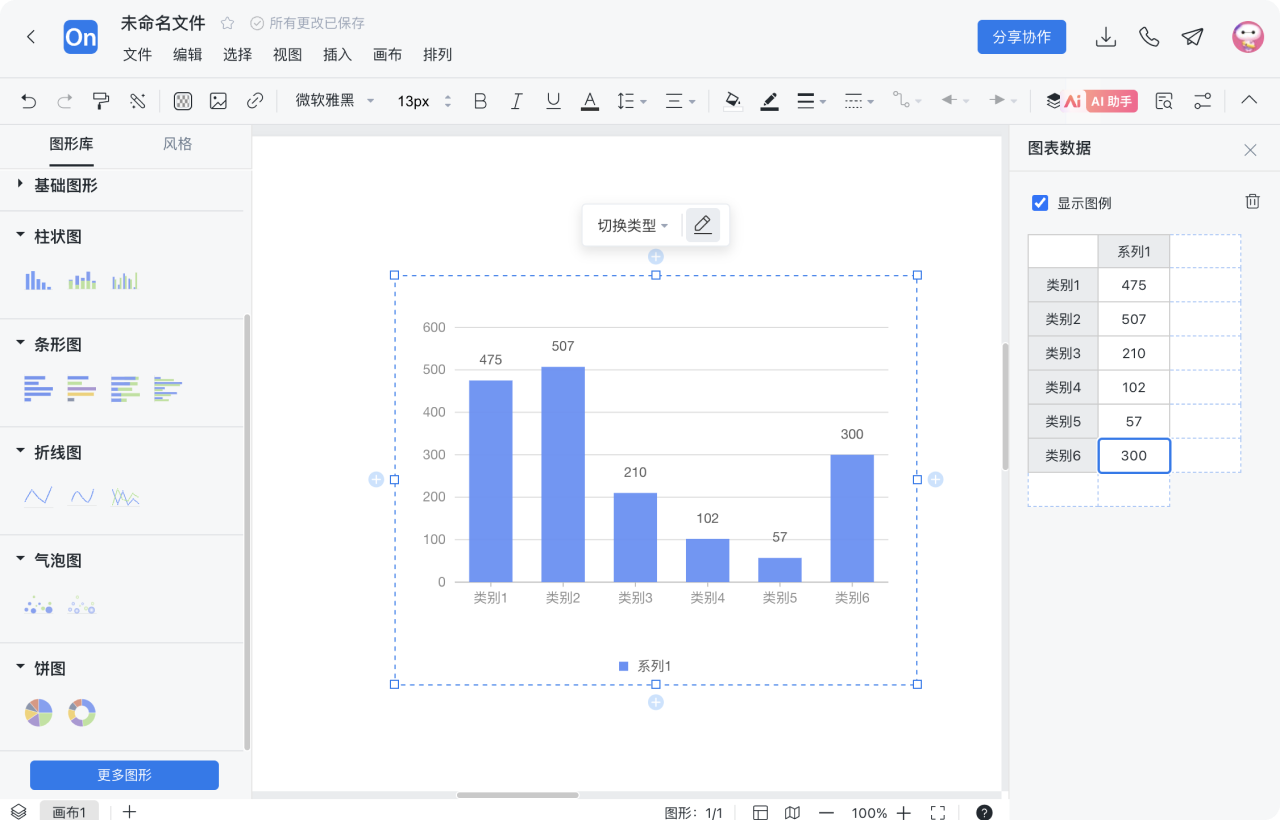Click the 分享协作 button

[x=1021, y=36]
